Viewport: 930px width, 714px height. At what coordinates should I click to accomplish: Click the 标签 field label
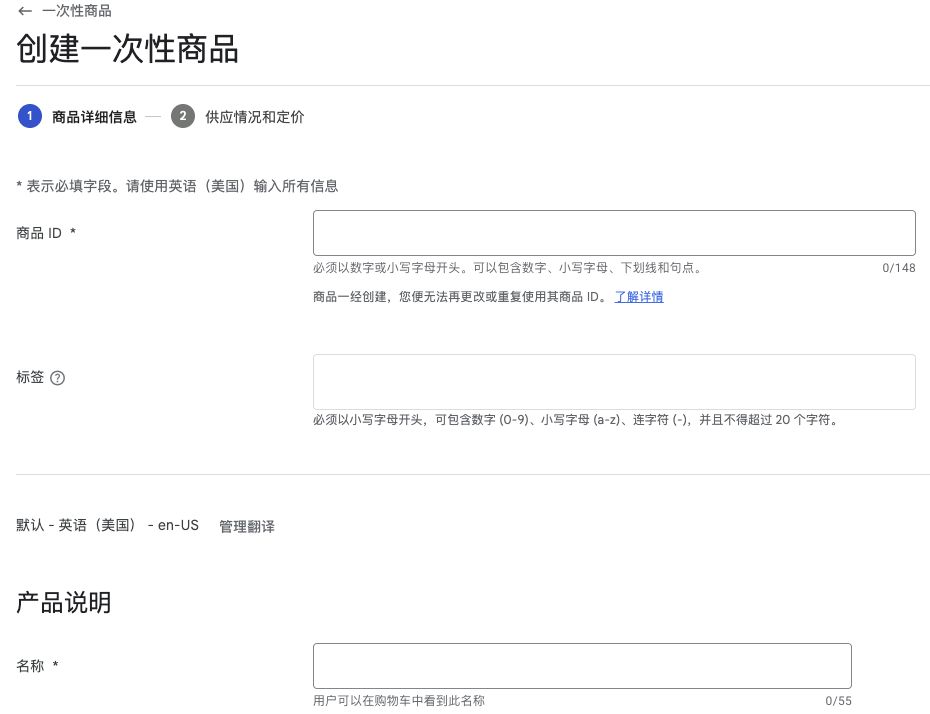[x=30, y=377]
